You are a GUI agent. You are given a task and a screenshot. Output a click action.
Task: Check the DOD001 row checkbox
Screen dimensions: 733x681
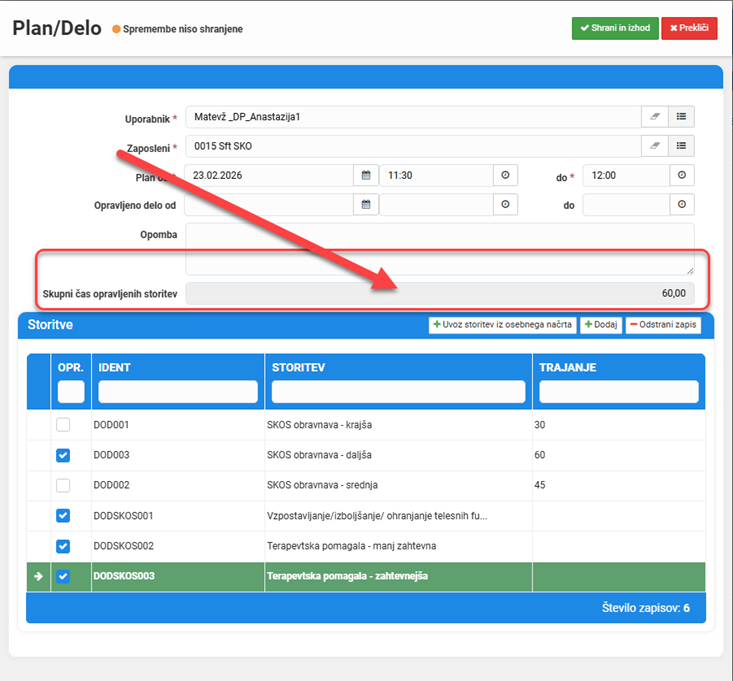(x=63, y=425)
